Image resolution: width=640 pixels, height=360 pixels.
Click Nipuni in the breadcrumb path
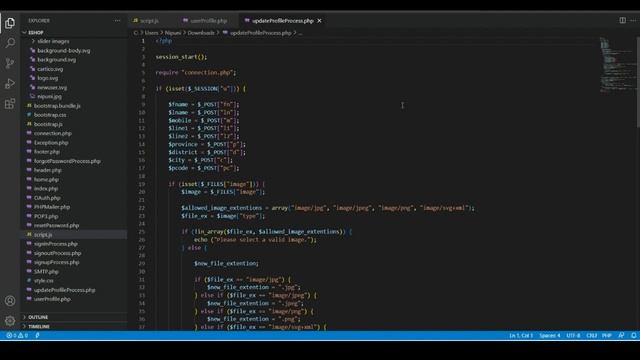173,33
